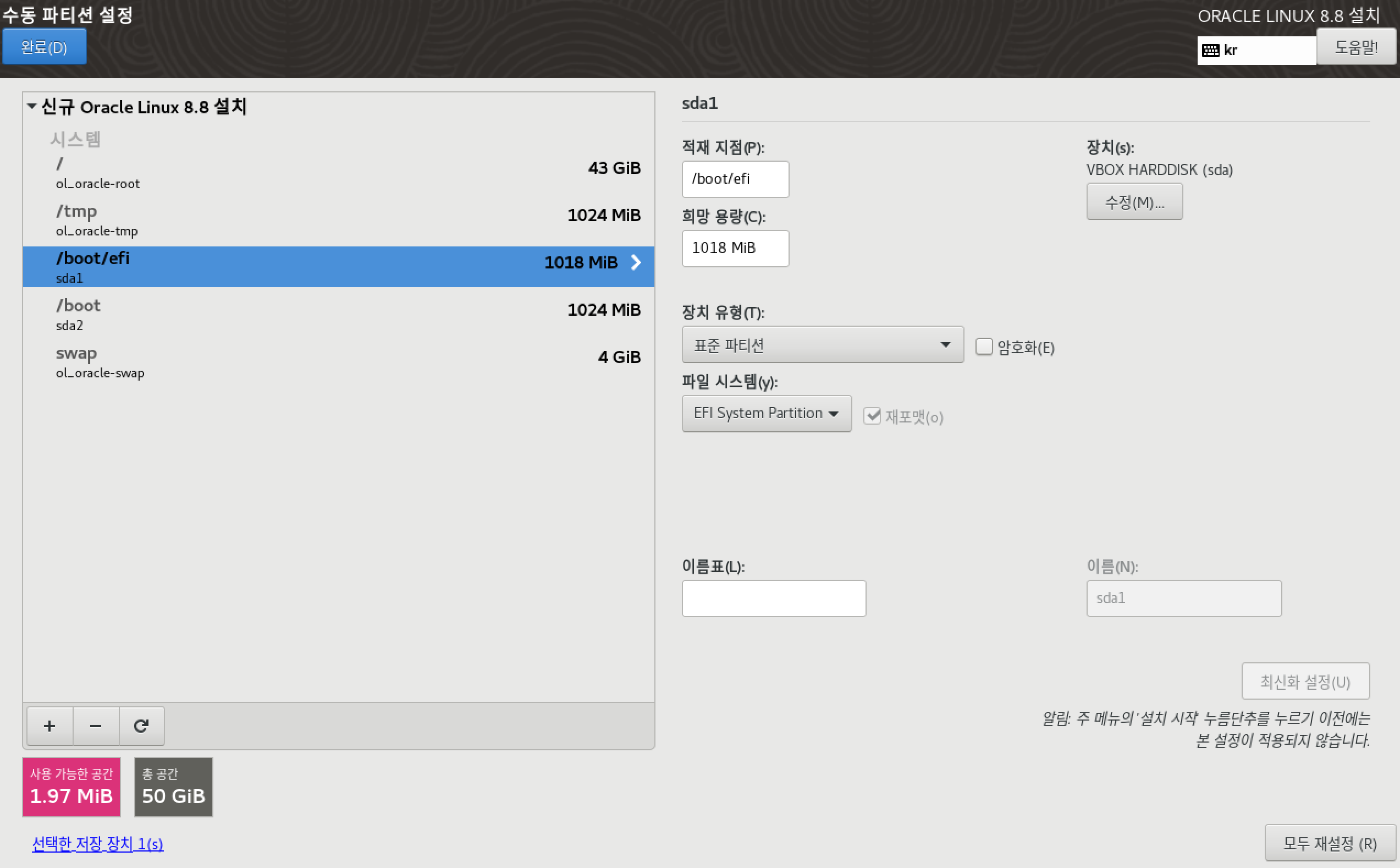Click the plus icon to add mount point
Image resolution: width=1400 pixels, height=868 pixels.
coord(49,726)
